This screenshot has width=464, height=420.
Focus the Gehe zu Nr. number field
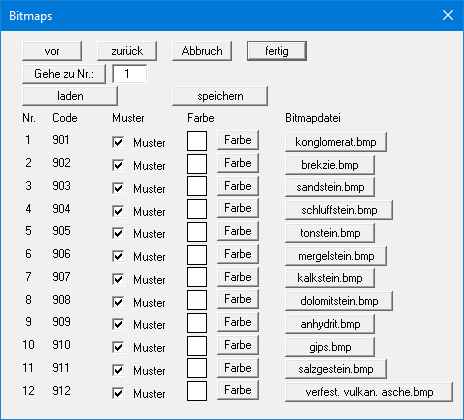click(x=130, y=74)
